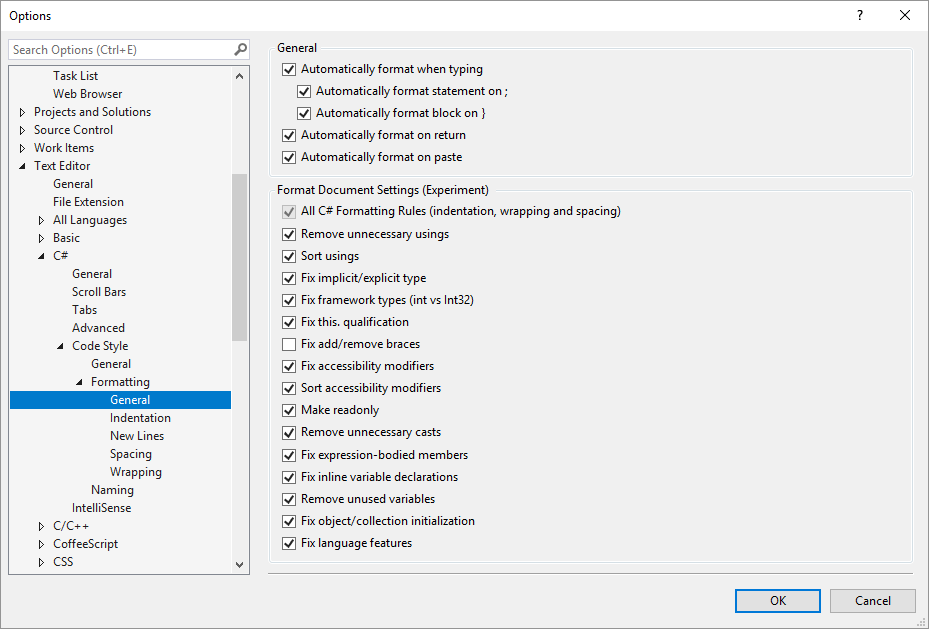
Task: Uncheck Remove unused variables
Action: tap(289, 498)
